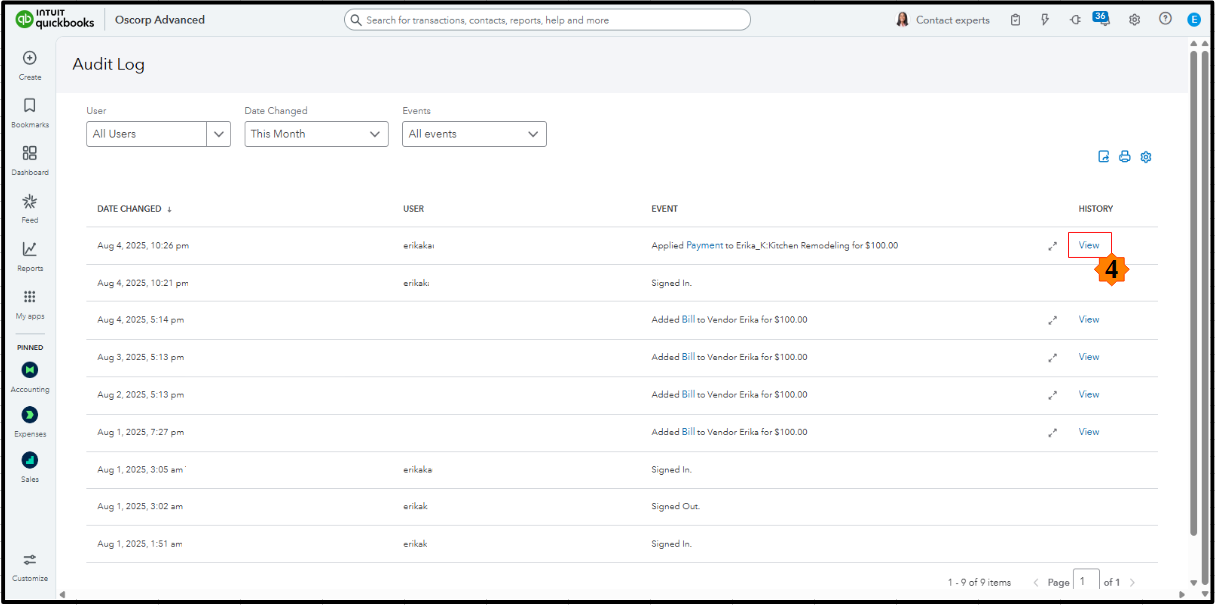Click the Create plus icon in sidebar
Screen dimensions: 1215x605
click(30, 59)
